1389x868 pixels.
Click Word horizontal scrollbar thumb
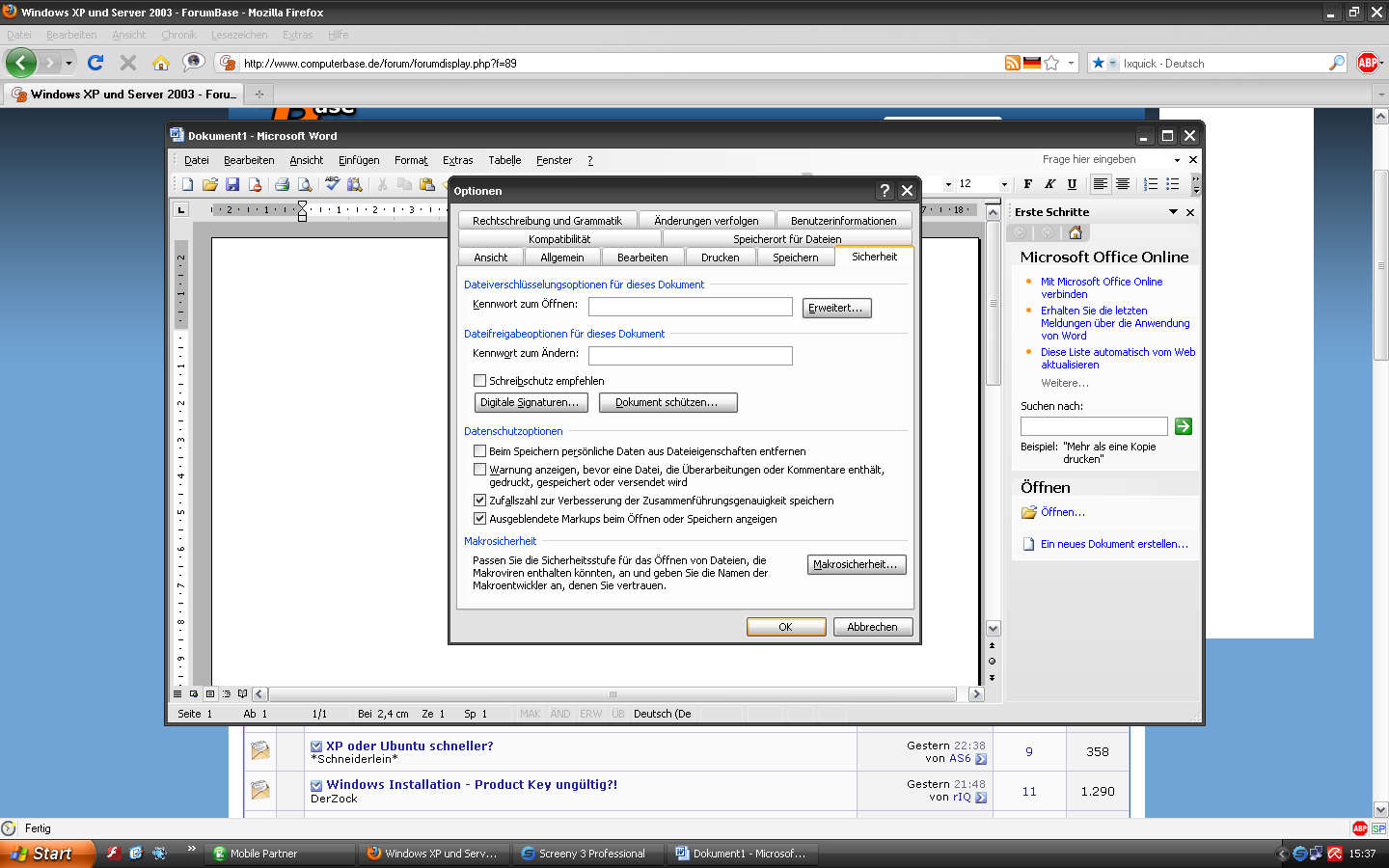tap(613, 694)
